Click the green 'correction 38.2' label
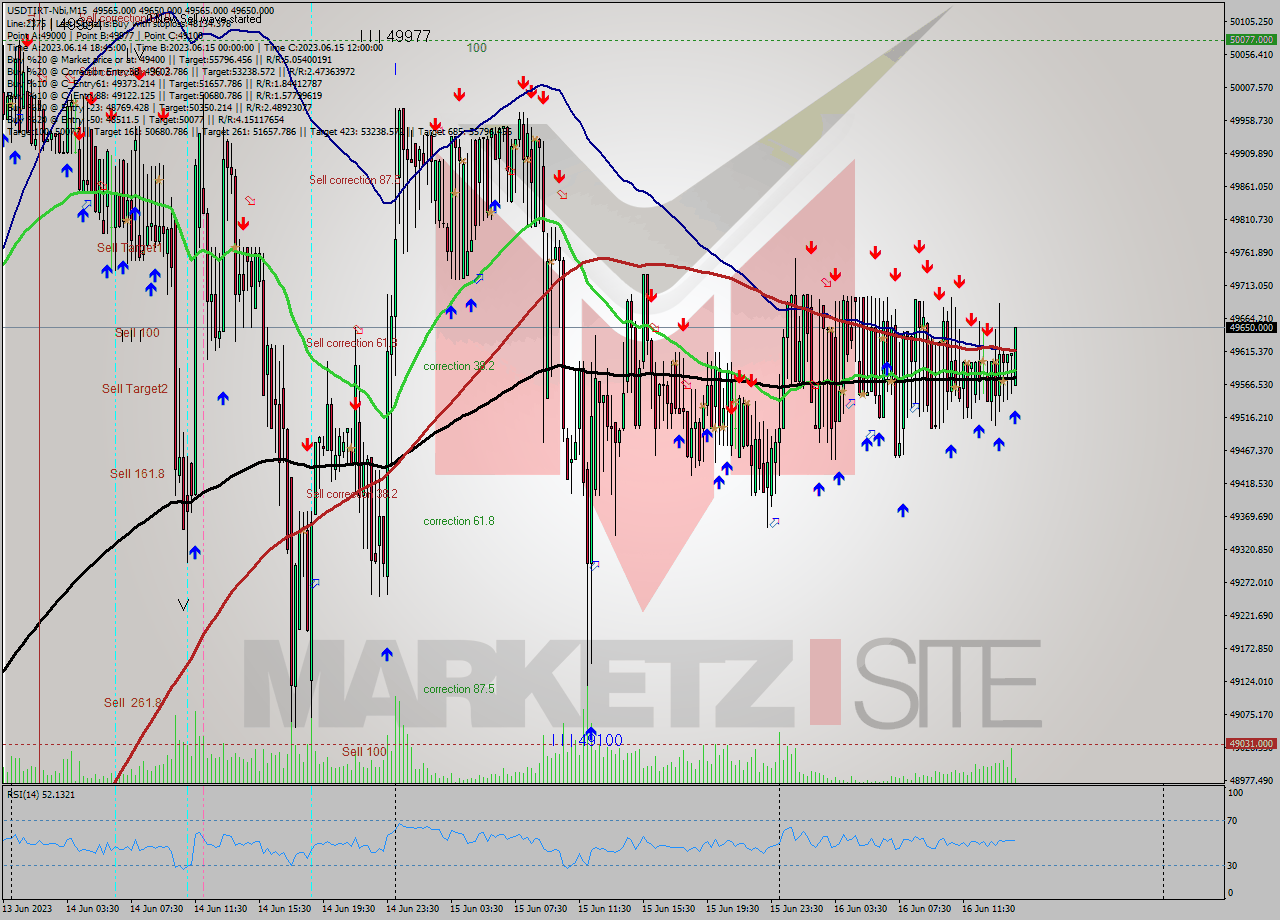The image size is (1280, 920). tap(458, 366)
